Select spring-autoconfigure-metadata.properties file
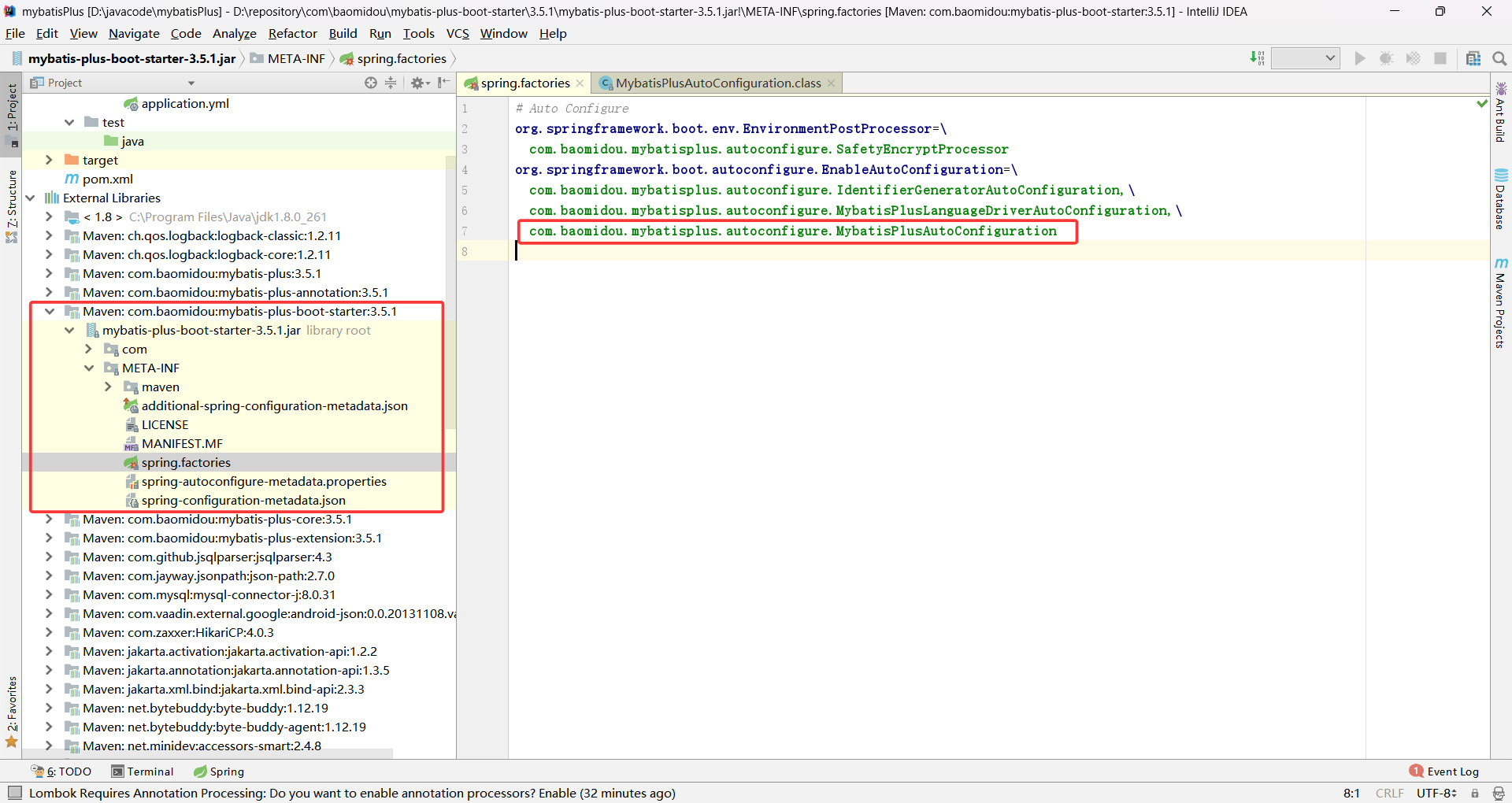 coord(264,481)
